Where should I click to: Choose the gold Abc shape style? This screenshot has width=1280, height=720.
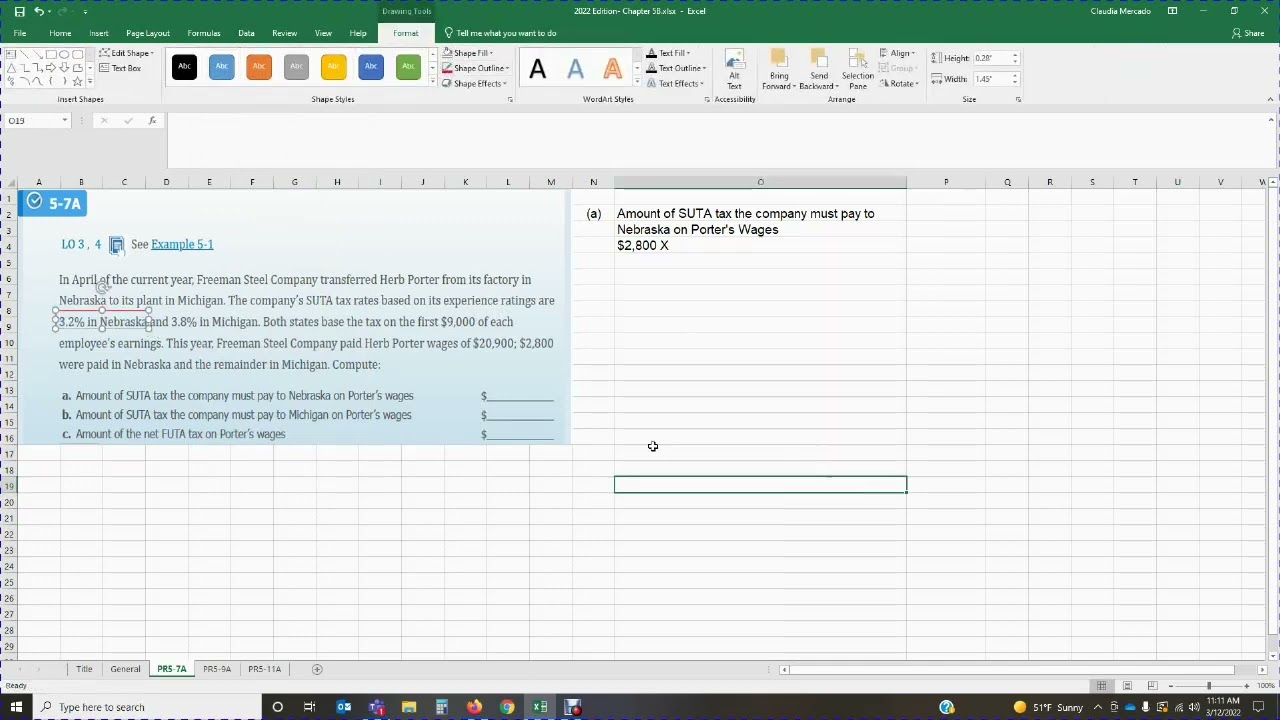(333, 67)
